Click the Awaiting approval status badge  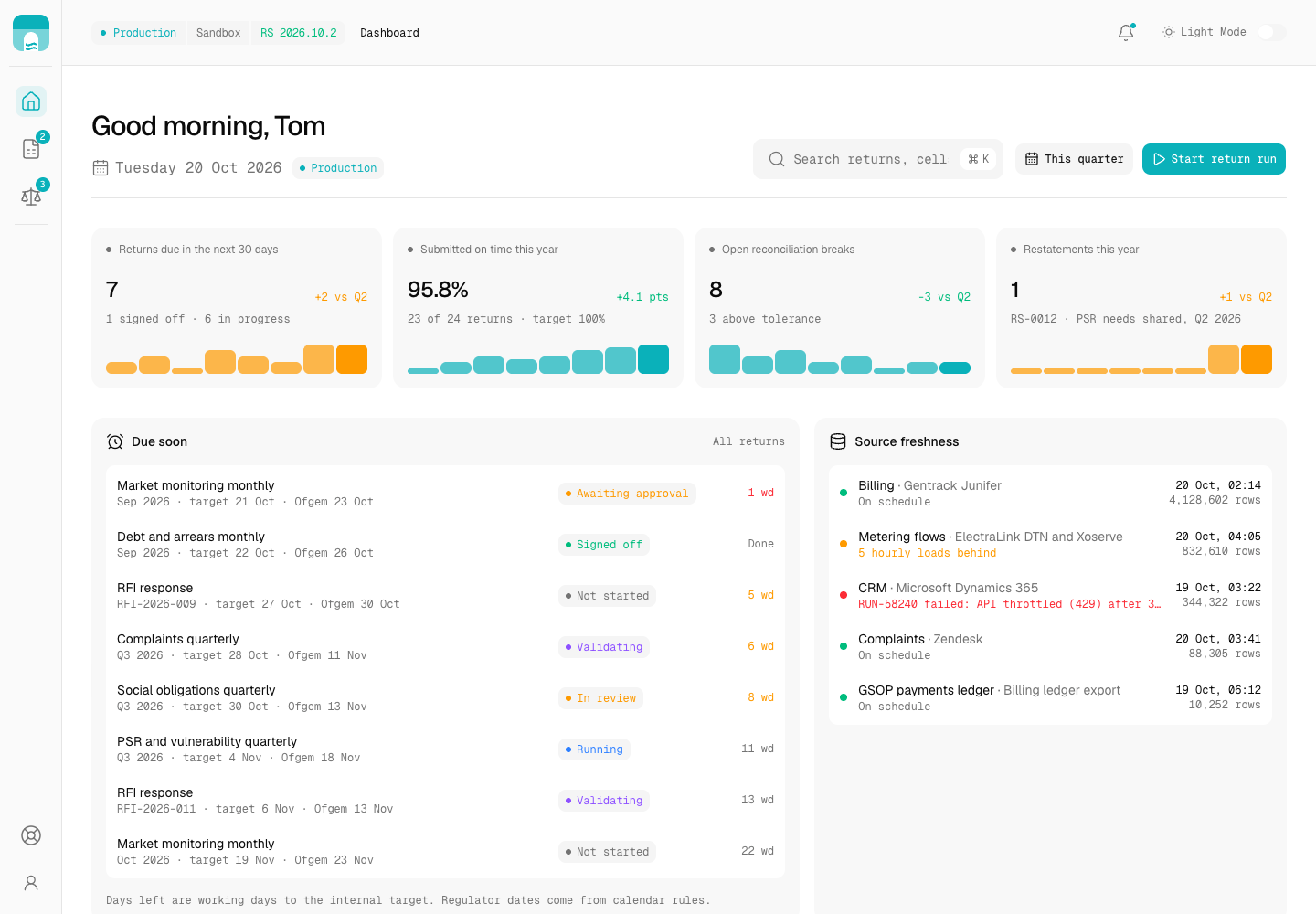pos(627,494)
